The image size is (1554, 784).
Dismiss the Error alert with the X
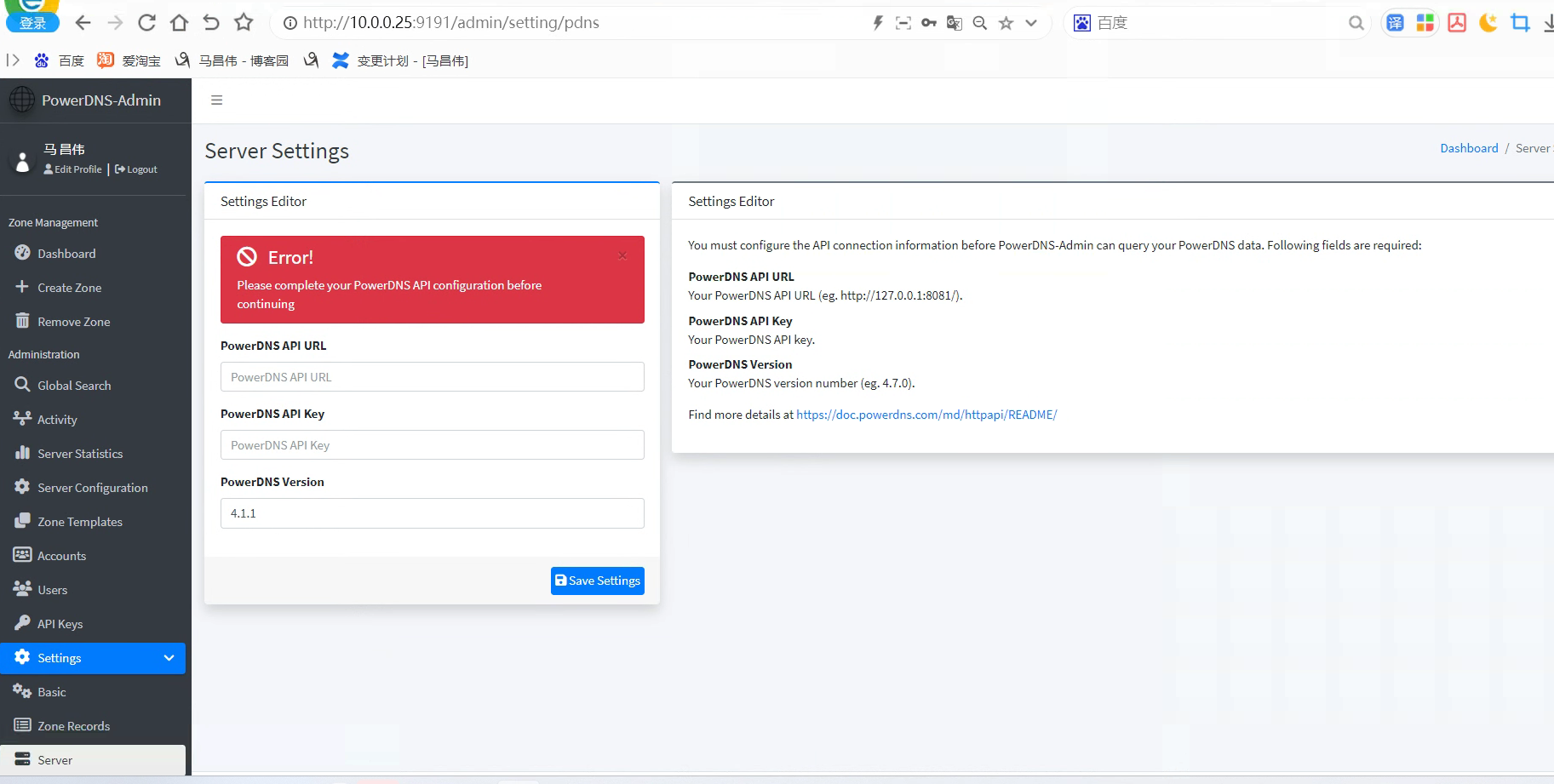click(x=622, y=255)
